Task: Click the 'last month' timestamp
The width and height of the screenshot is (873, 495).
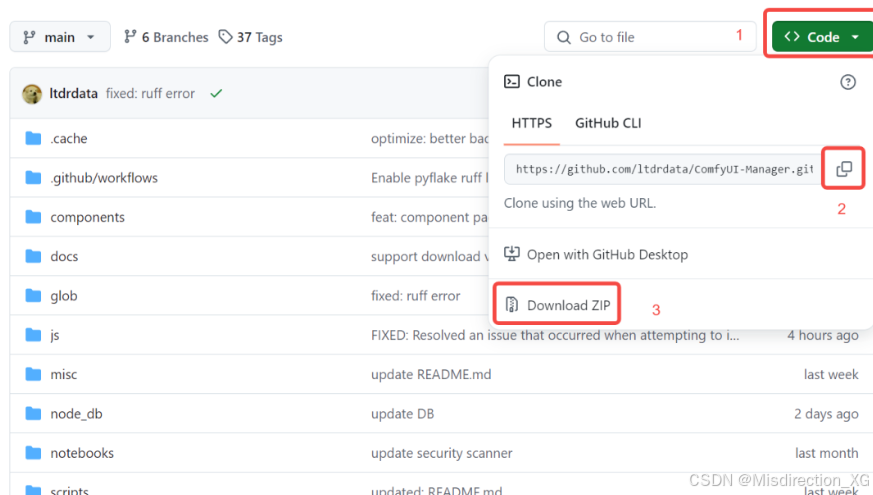Action: (827, 453)
